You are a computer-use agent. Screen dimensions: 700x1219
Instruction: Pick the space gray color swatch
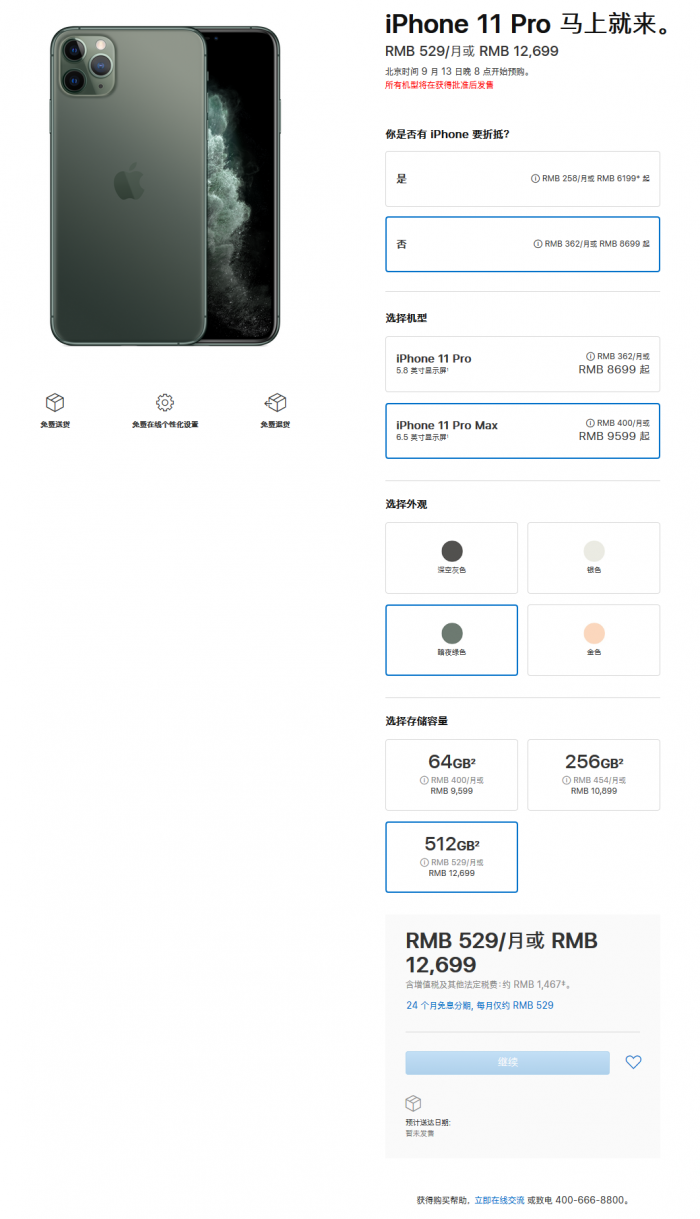(x=452, y=558)
